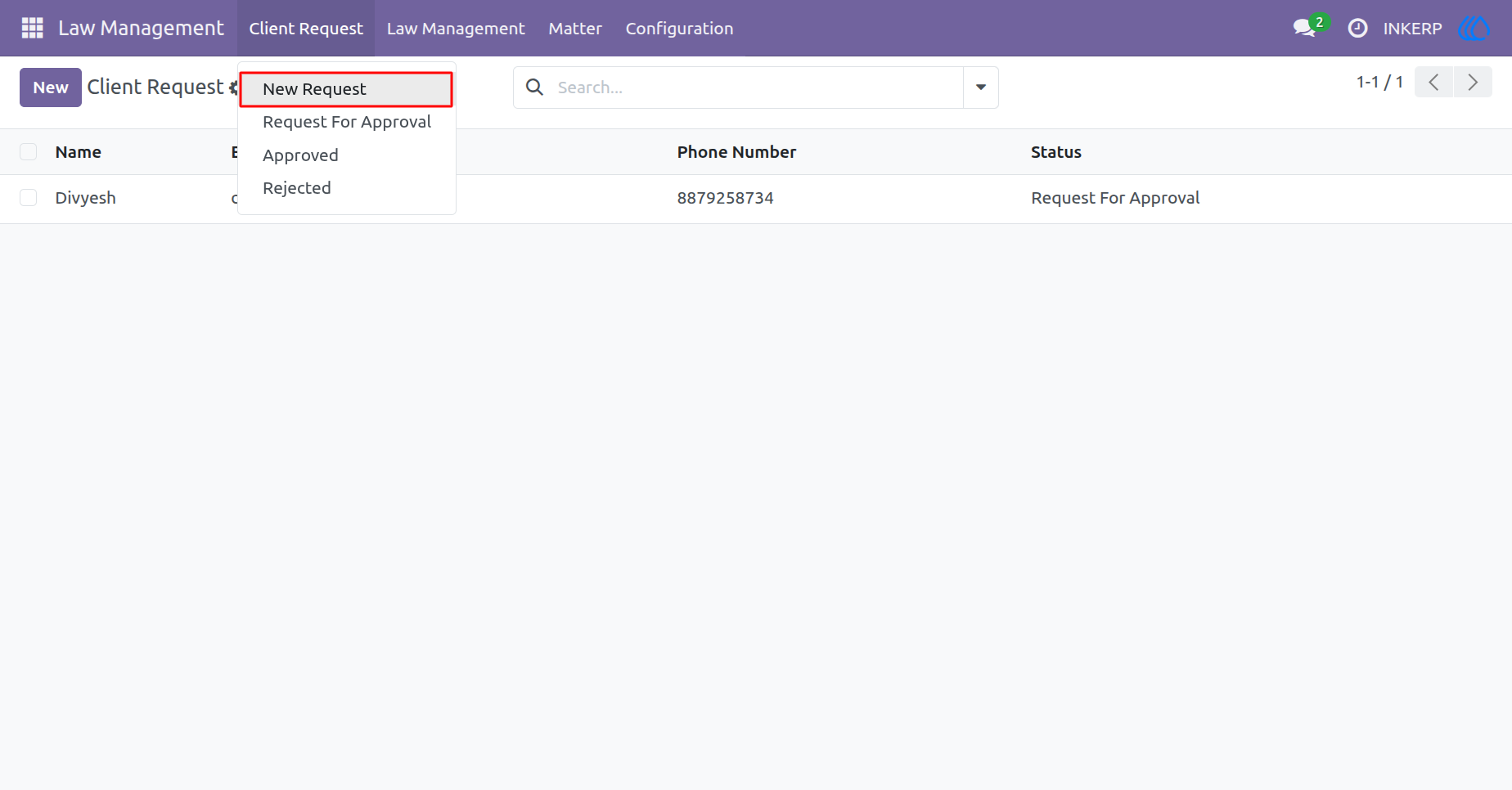This screenshot has width=1512, height=790.
Task: Click the user avatar logo icon
Action: point(1474,28)
